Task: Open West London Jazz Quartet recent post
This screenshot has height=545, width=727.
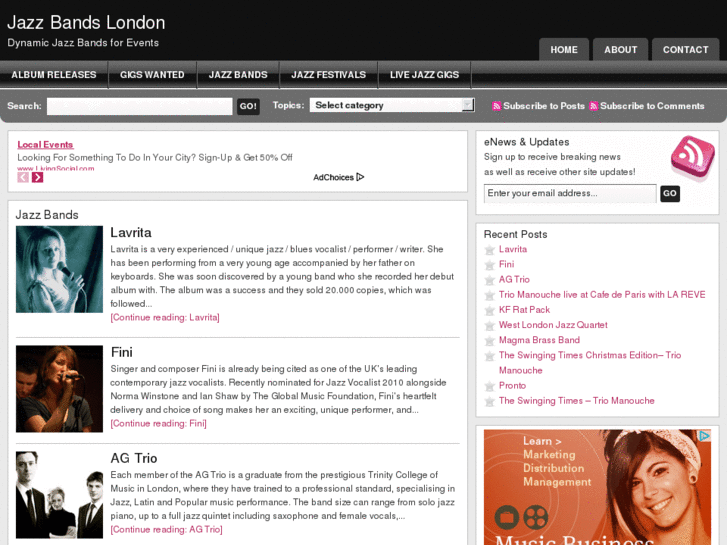Action: tap(553, 325)
